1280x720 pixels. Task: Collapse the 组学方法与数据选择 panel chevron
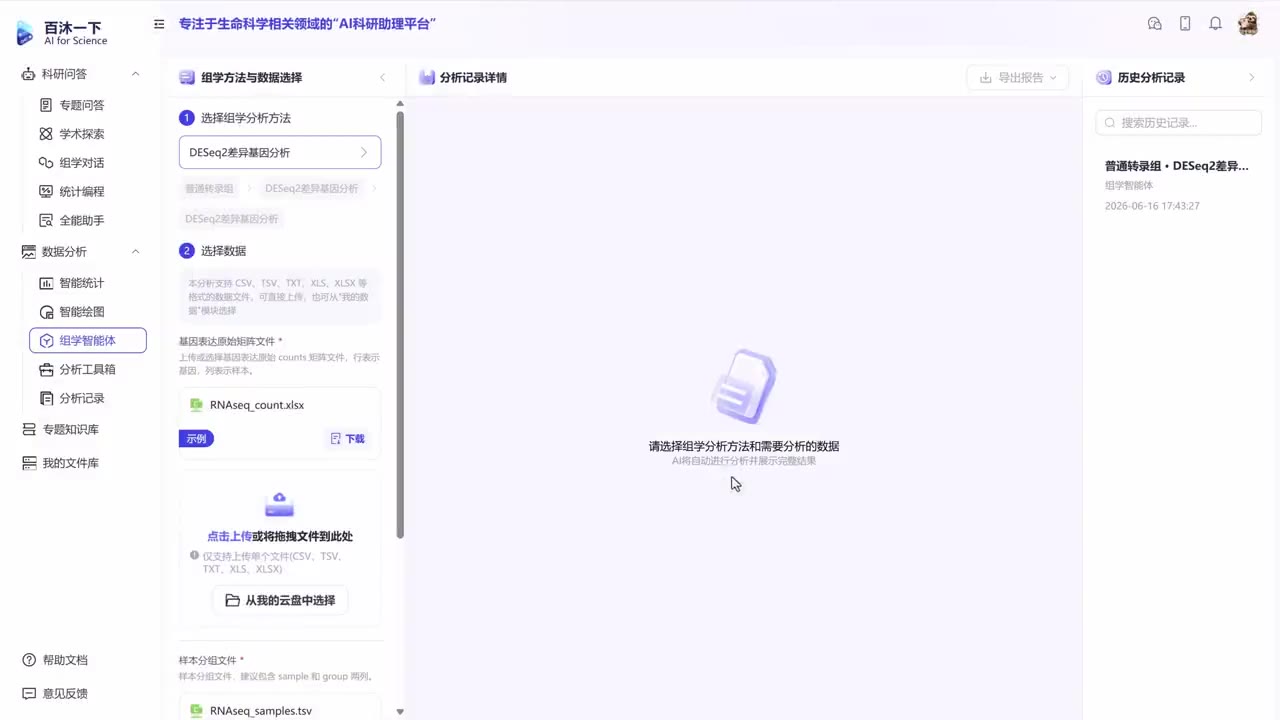pyautogui.click(x=382, y=78)
